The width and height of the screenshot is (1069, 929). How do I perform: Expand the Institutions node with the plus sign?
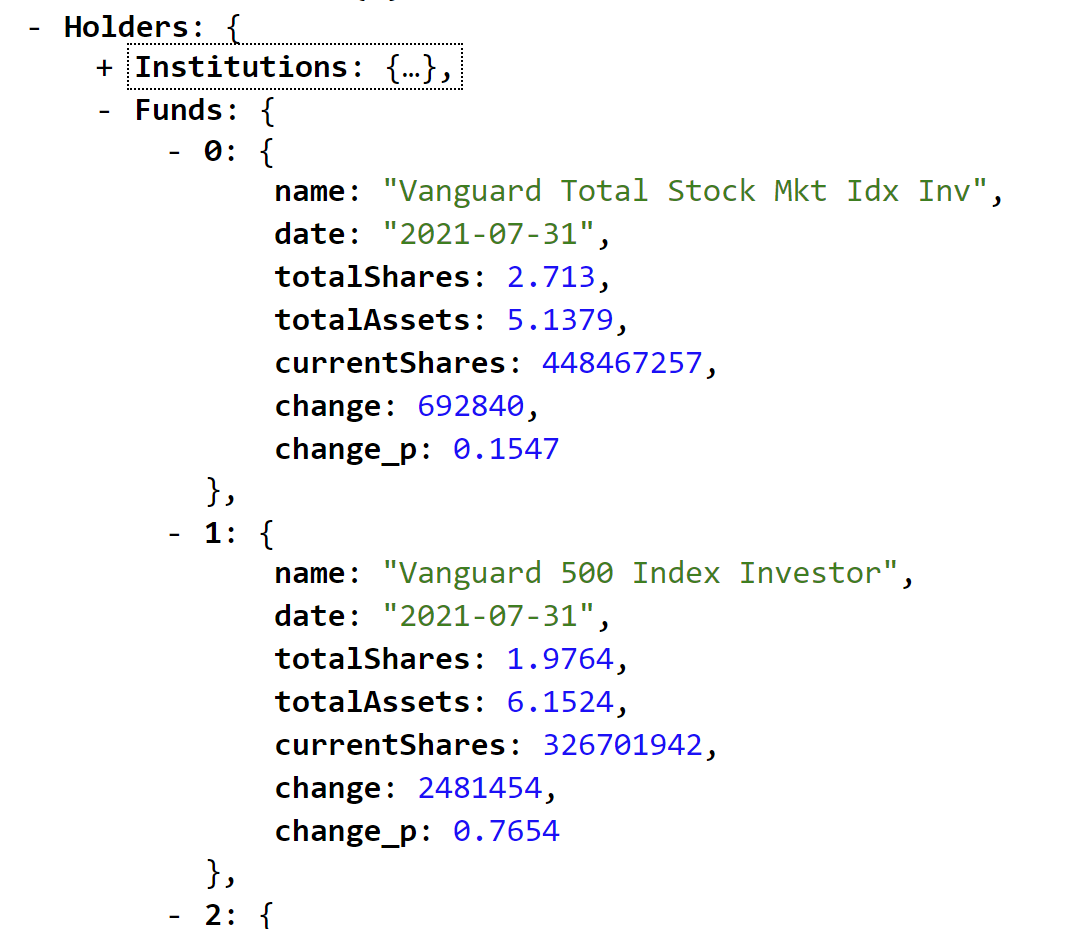(x=104, y=68)
